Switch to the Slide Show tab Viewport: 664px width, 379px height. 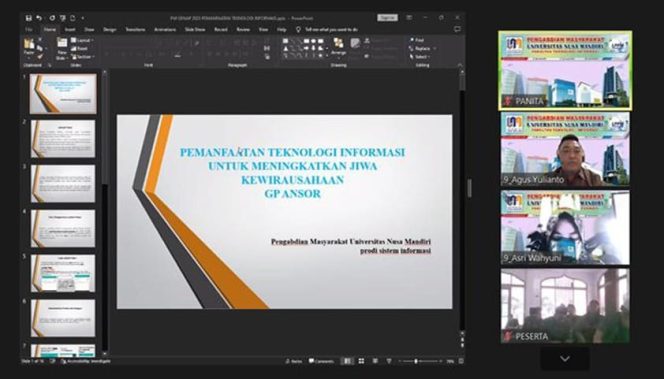coord(195,30)
